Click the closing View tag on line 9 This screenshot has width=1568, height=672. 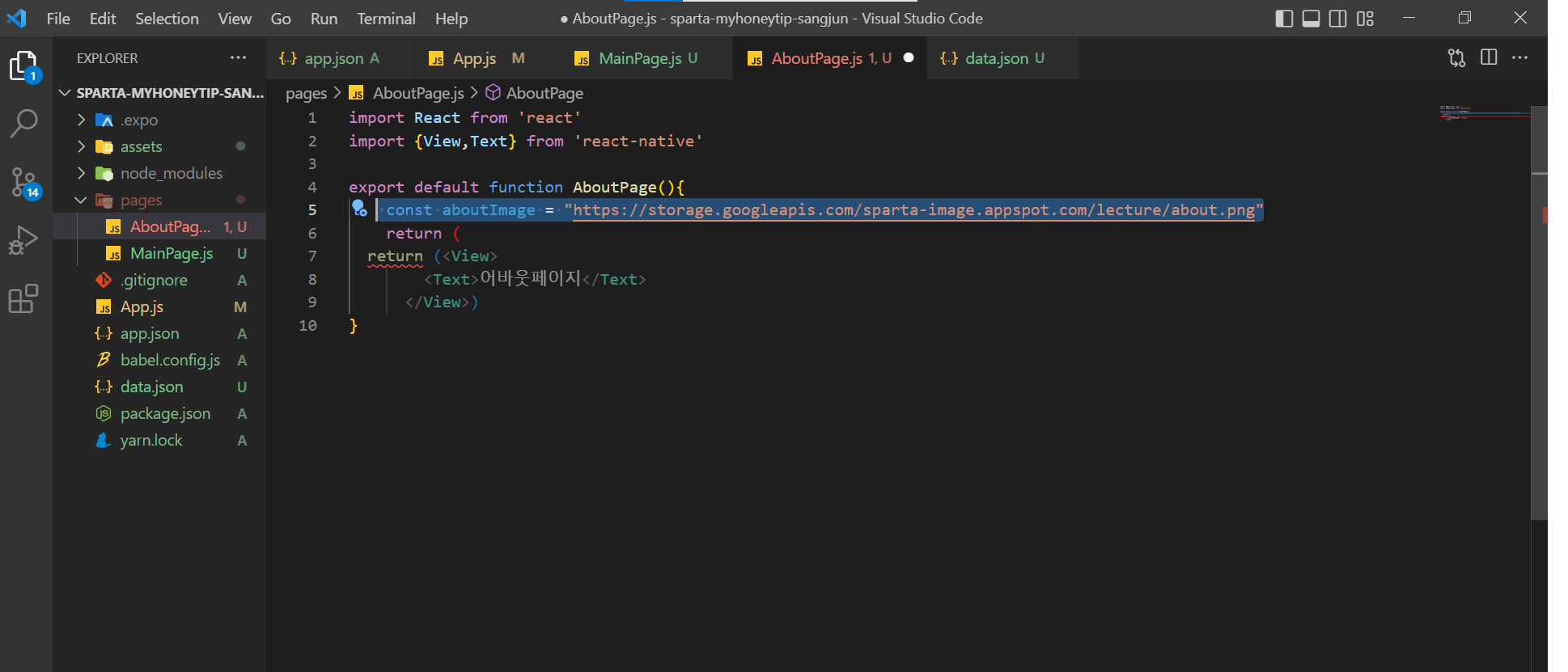coord(437,302)
